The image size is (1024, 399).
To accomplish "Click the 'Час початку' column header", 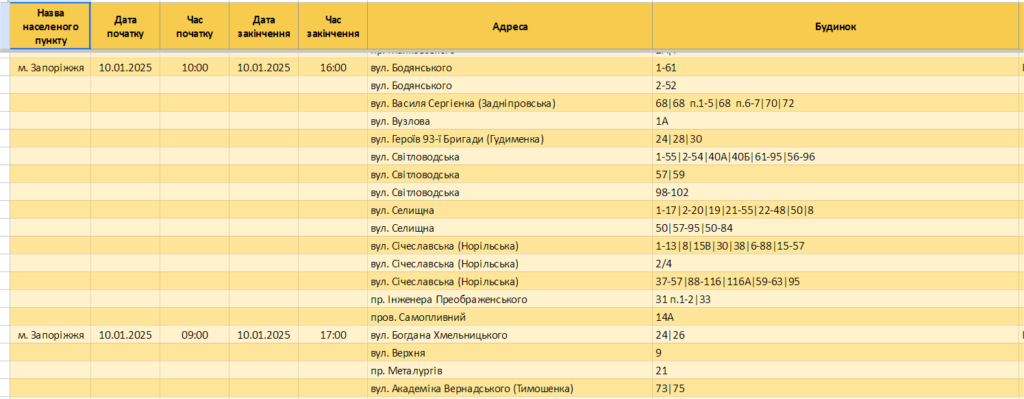I will coord(195,25).
